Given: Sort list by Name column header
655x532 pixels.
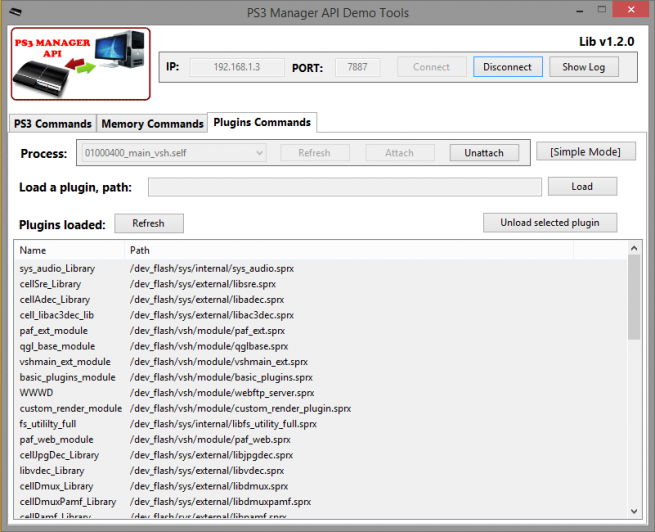Looking at the screenshot, I should tap(68, 250).
